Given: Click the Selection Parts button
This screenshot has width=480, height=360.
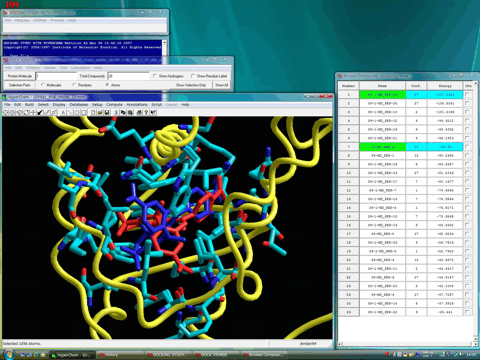Looking at the screenshot, I should (20, 85).
